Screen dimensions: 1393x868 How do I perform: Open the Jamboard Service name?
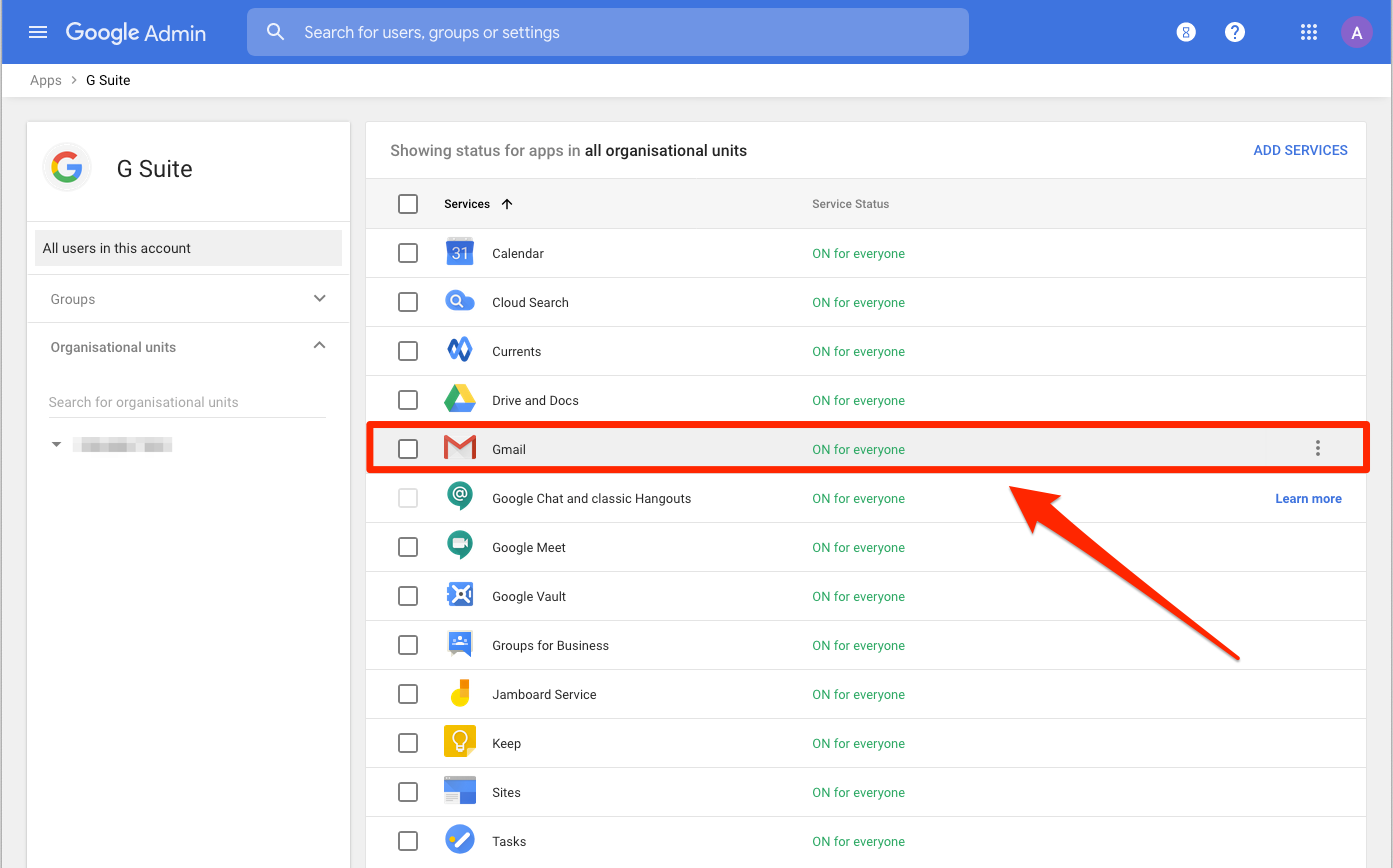[x=544, y=694]
